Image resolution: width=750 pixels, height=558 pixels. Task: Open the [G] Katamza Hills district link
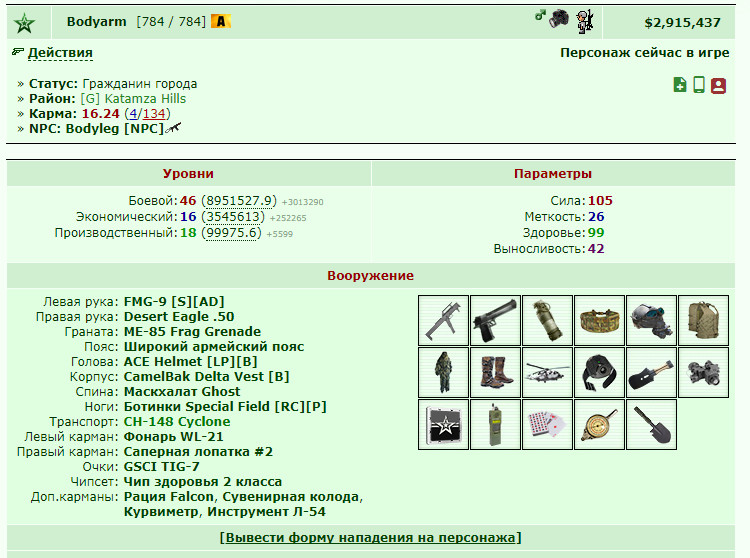[133, 98]
